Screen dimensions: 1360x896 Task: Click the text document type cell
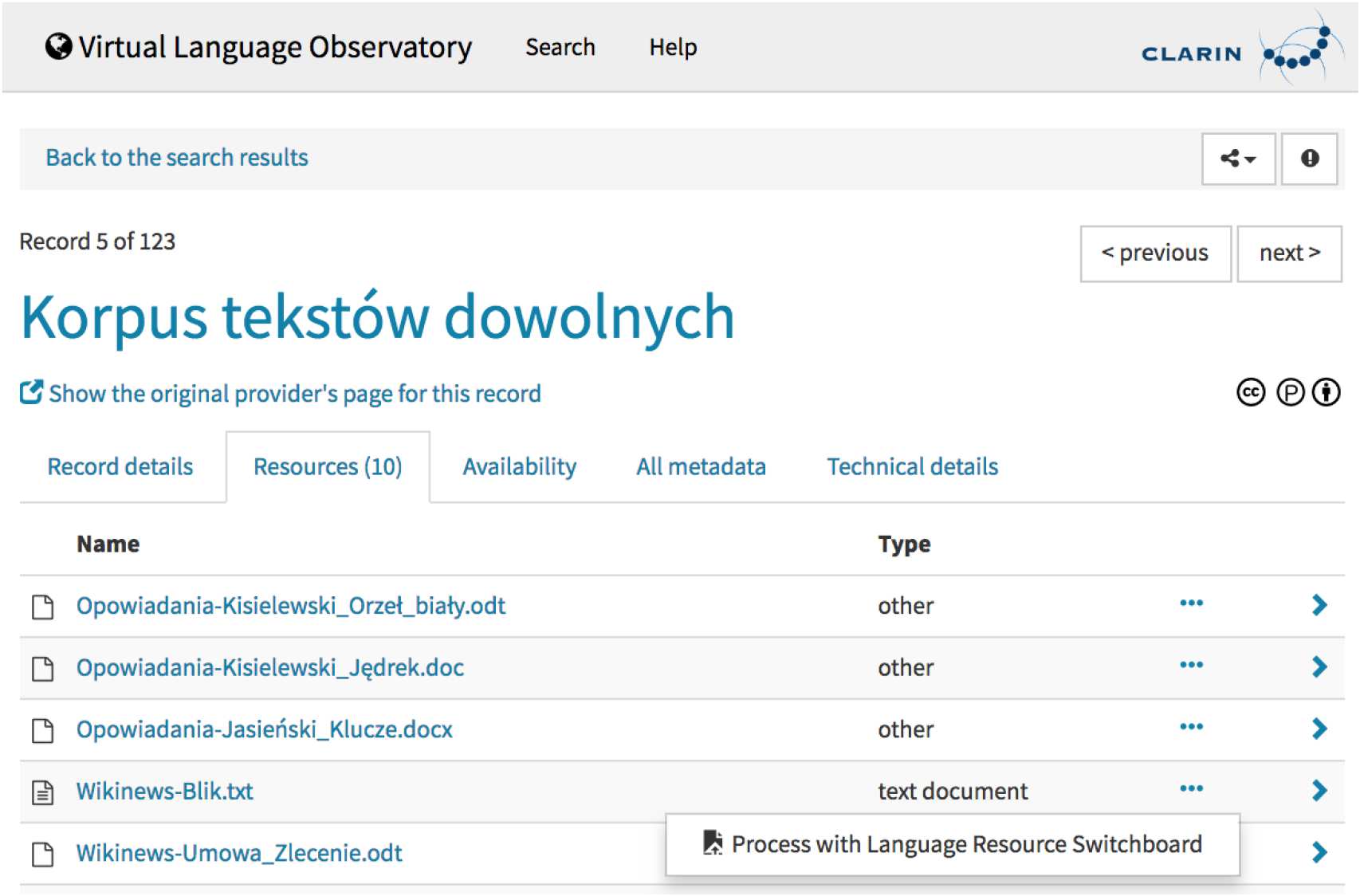(953, 791)
